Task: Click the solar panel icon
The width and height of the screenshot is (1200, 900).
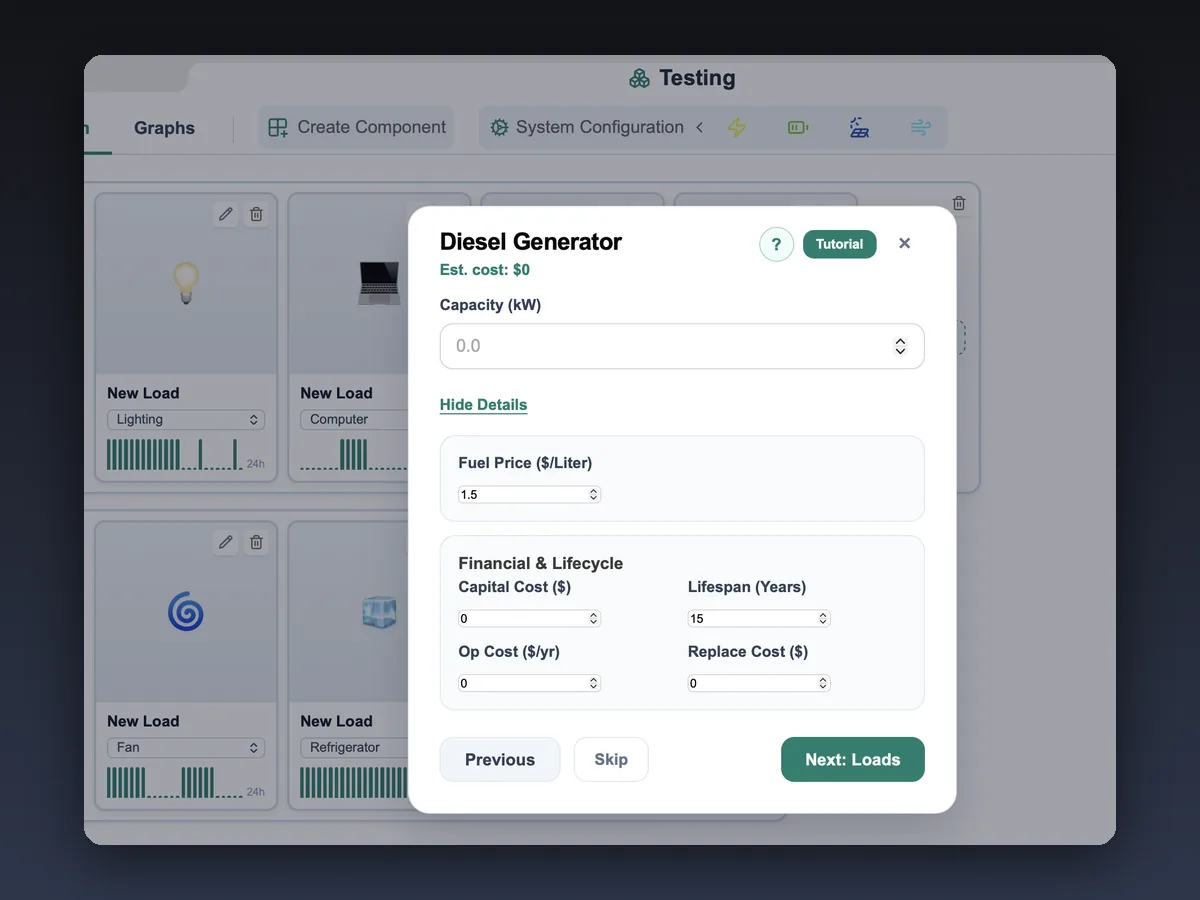Action: pyautogui.click(x=859, y=127)
